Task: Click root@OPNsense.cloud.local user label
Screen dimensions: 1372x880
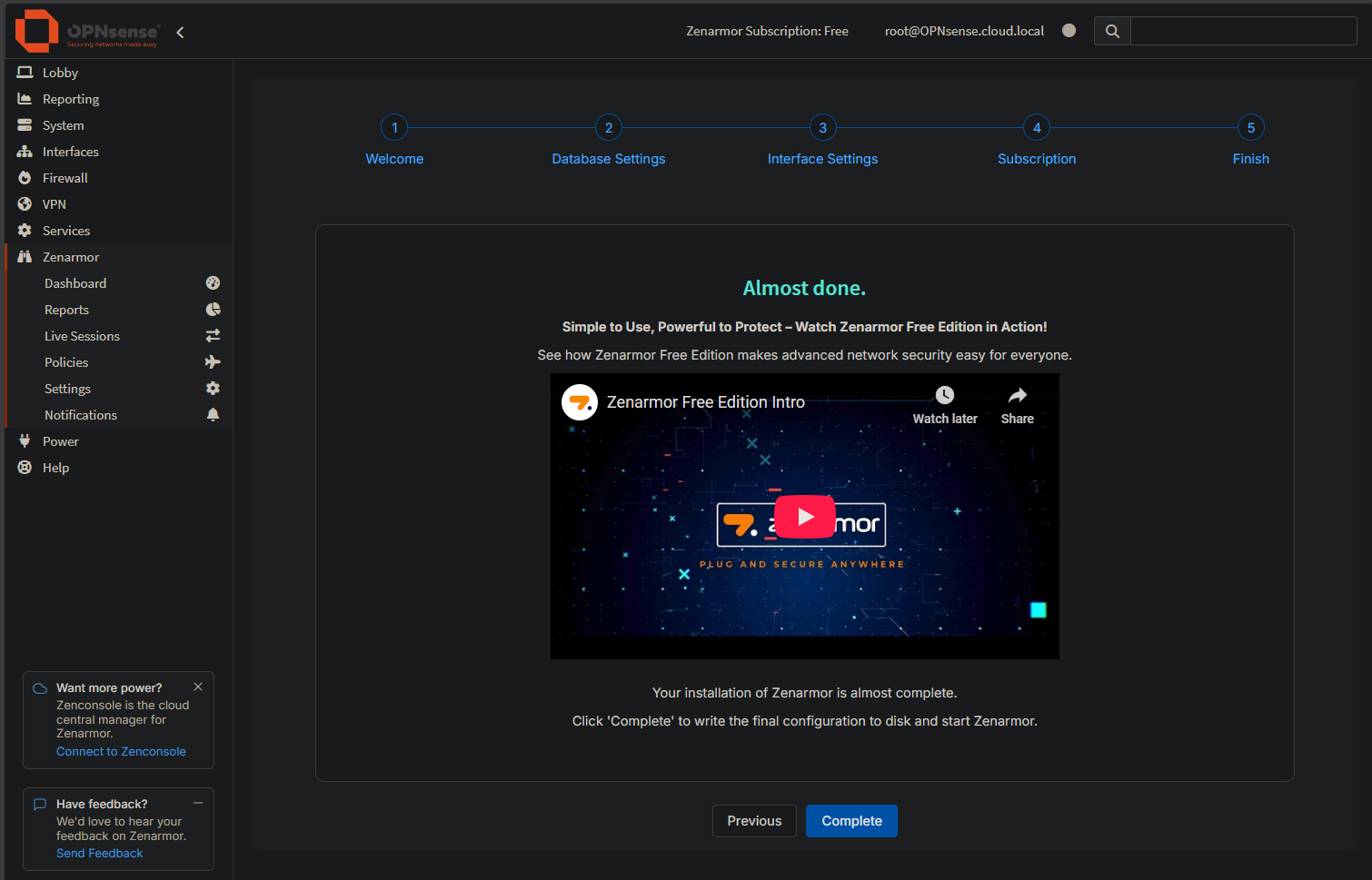Action: 964,31
